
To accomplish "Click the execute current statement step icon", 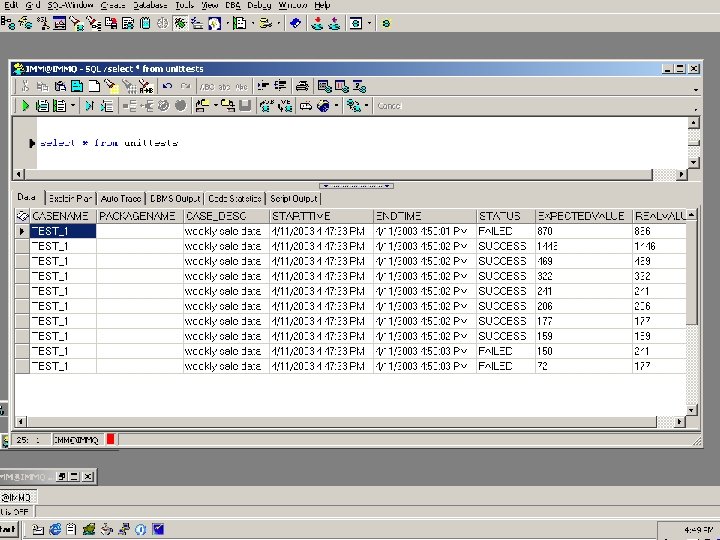I will [89, 106].
